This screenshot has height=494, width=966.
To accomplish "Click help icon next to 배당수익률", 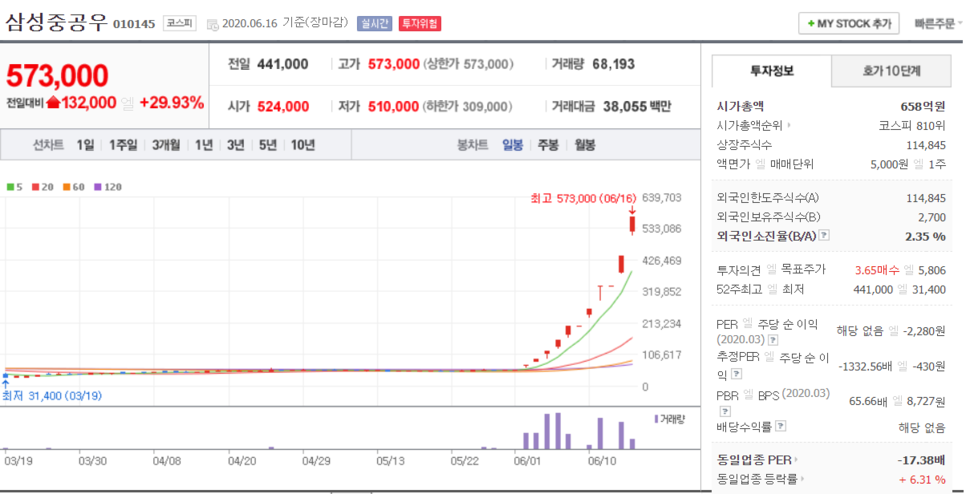I will click(x=781, y=426).
